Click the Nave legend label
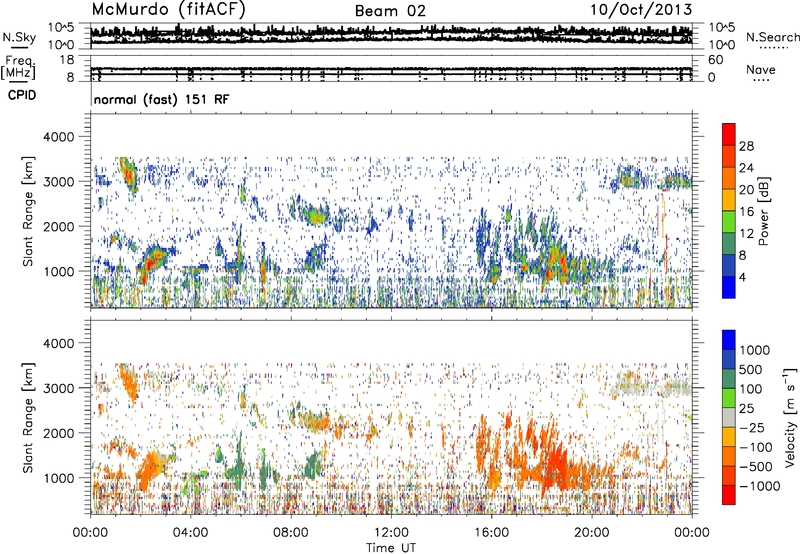Screen dimensions: 800x554 (761, 69)
